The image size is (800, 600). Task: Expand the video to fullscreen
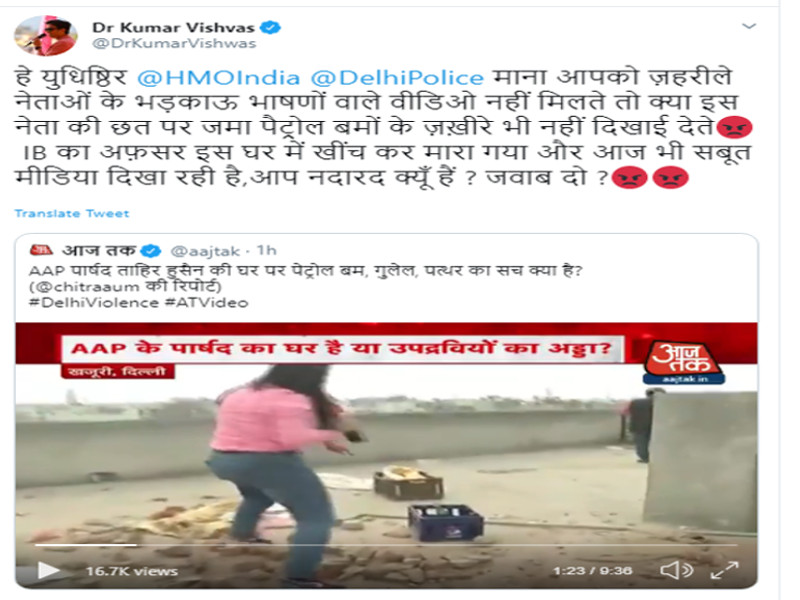click(724, 570)
